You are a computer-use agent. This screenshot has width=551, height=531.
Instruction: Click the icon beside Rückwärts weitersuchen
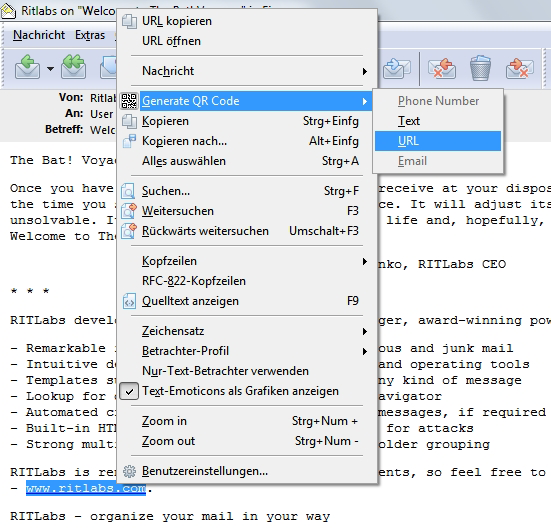tap(128, 231)
